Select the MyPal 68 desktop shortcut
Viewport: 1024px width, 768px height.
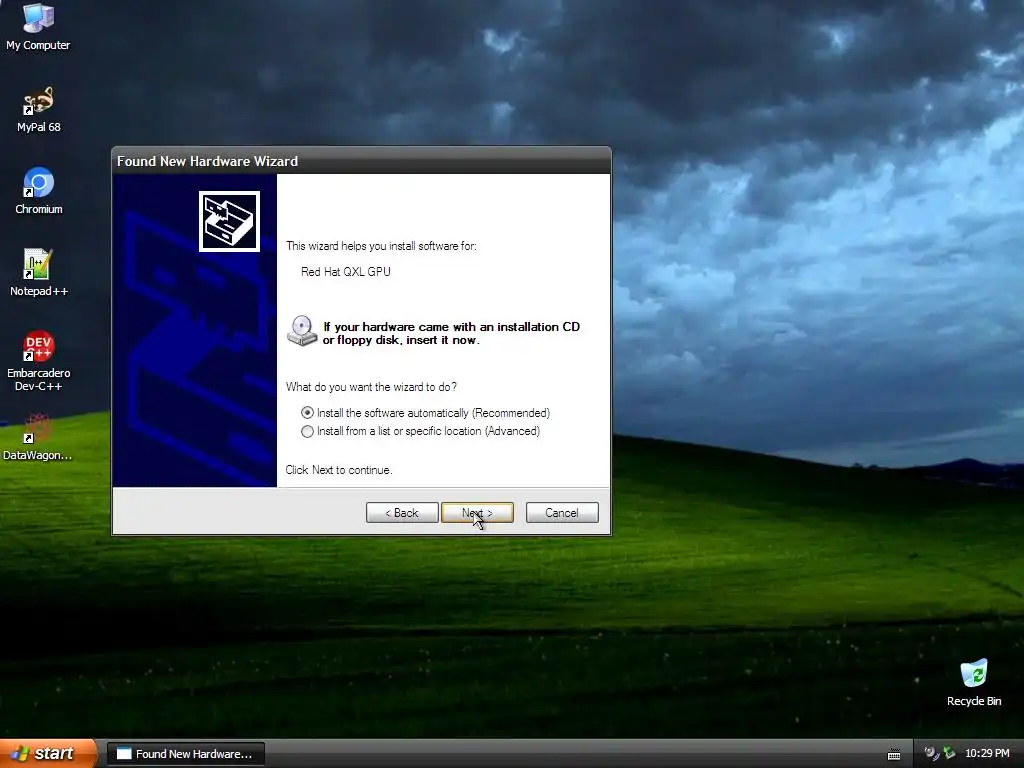click(x=38, y=110)
